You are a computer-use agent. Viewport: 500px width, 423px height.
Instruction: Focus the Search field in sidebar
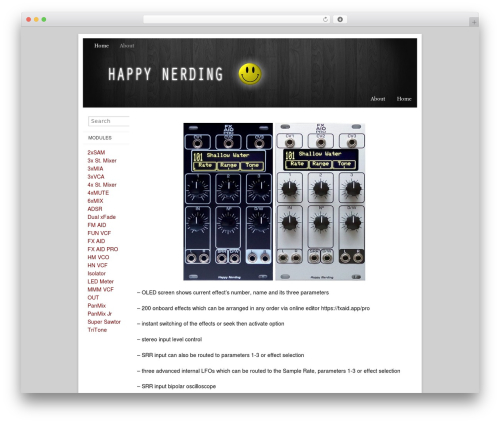109,121
